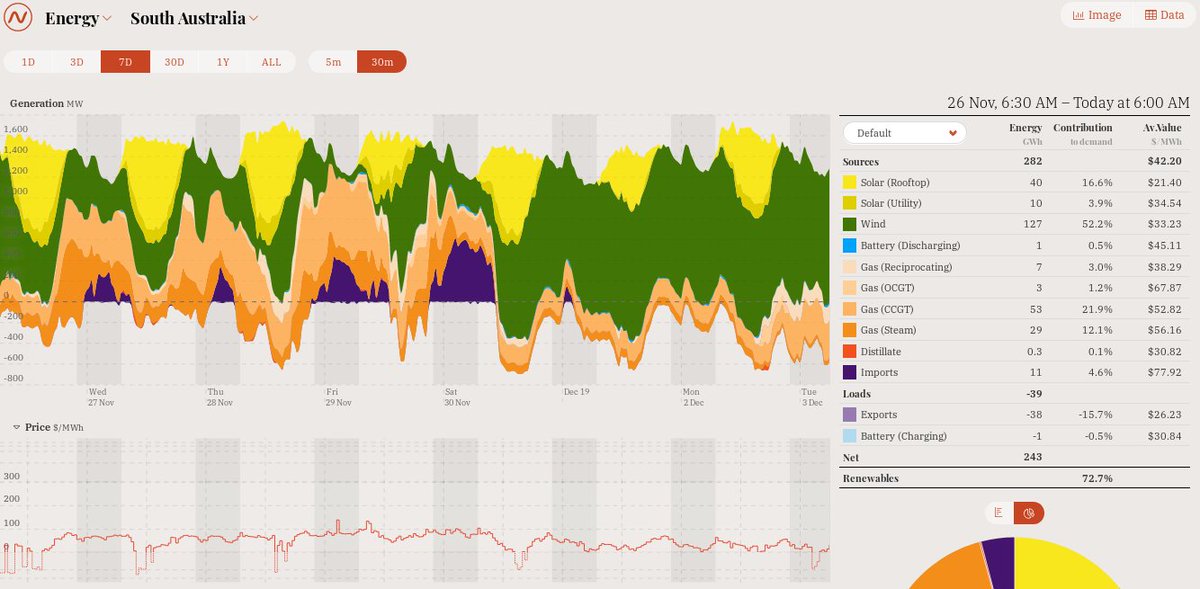Open the South Australia region dropdown
The width and height of the screenshot is (1200, 589).
pos(194,18)
